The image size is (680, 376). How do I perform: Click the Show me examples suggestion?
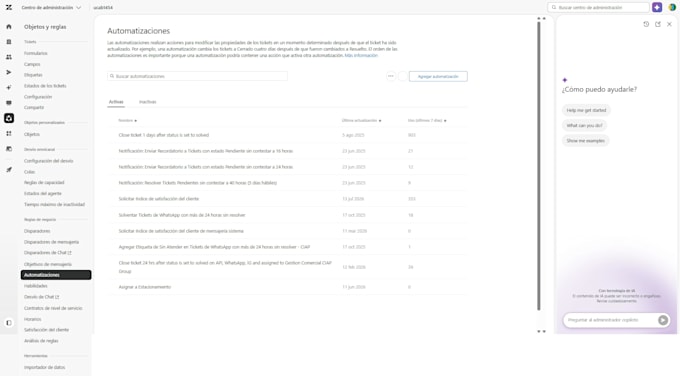585,141
